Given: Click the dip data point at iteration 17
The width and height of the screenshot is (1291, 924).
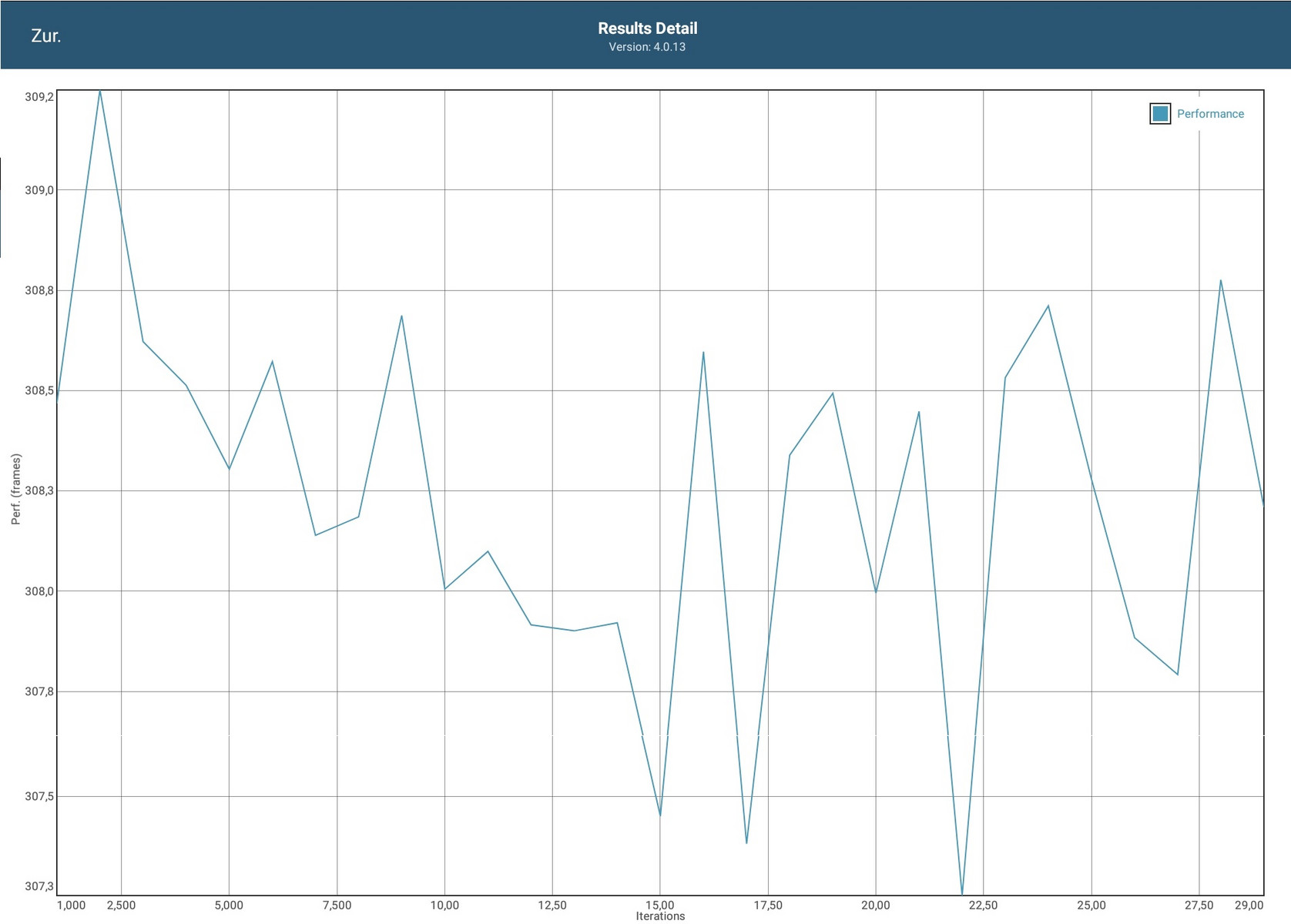Looking at the screenshot, I should pos(746,842).
